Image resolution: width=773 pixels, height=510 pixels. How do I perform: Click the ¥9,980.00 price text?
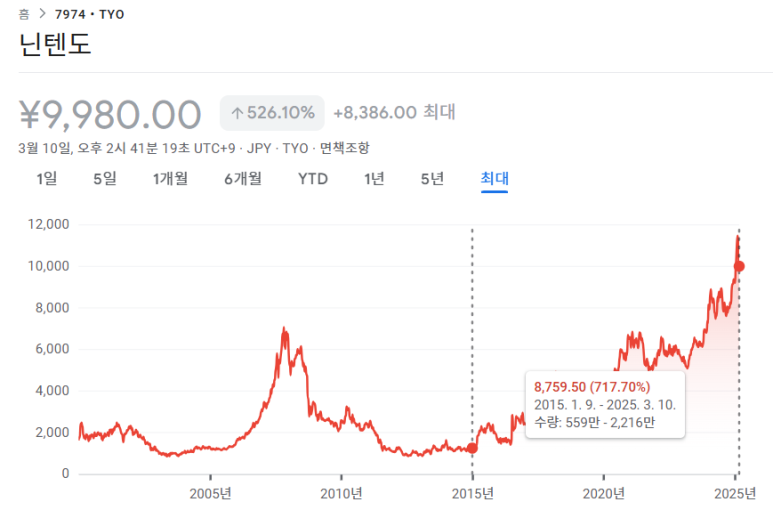[x=110, y=115]
